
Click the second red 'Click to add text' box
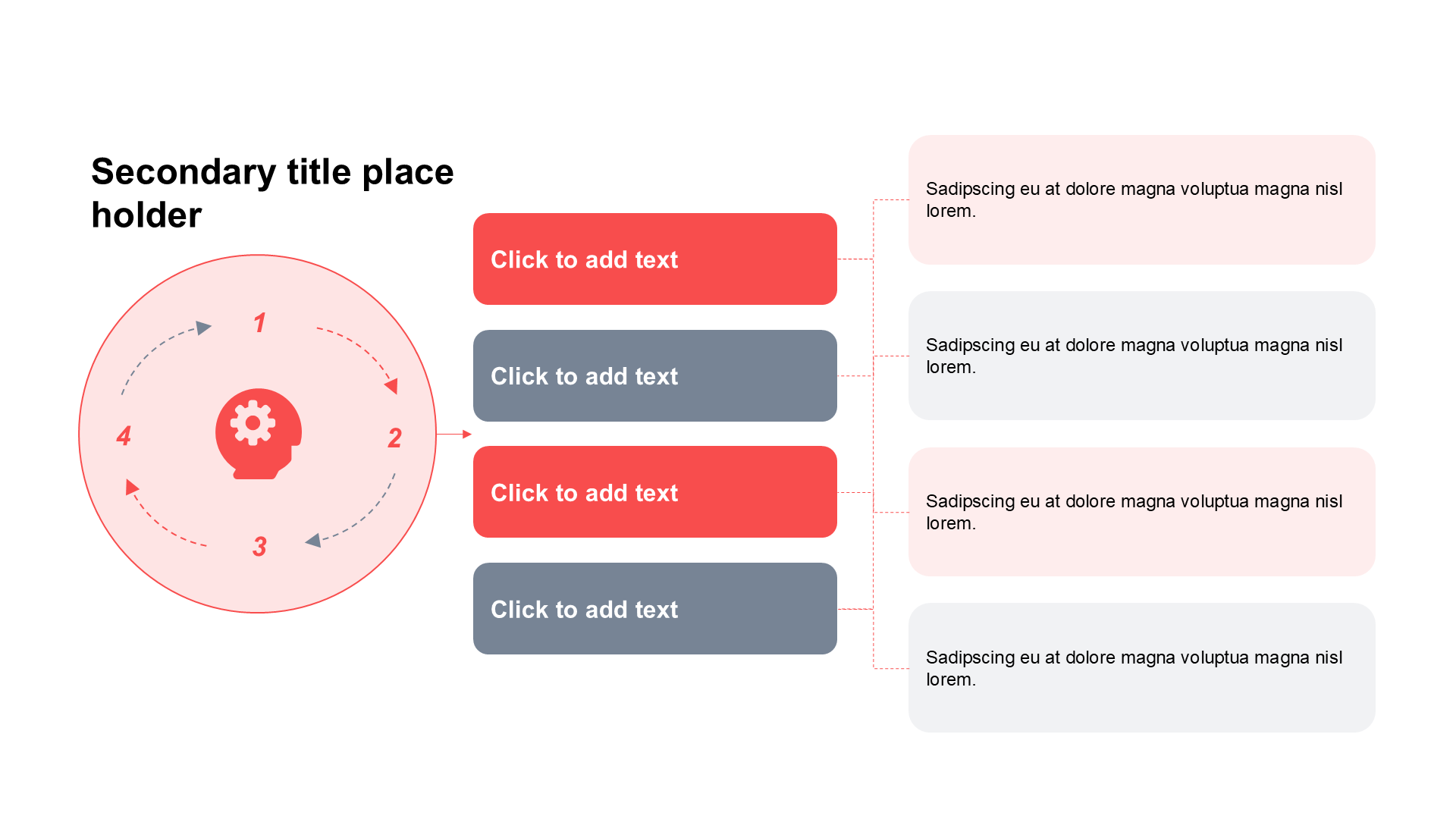[655, 492]
